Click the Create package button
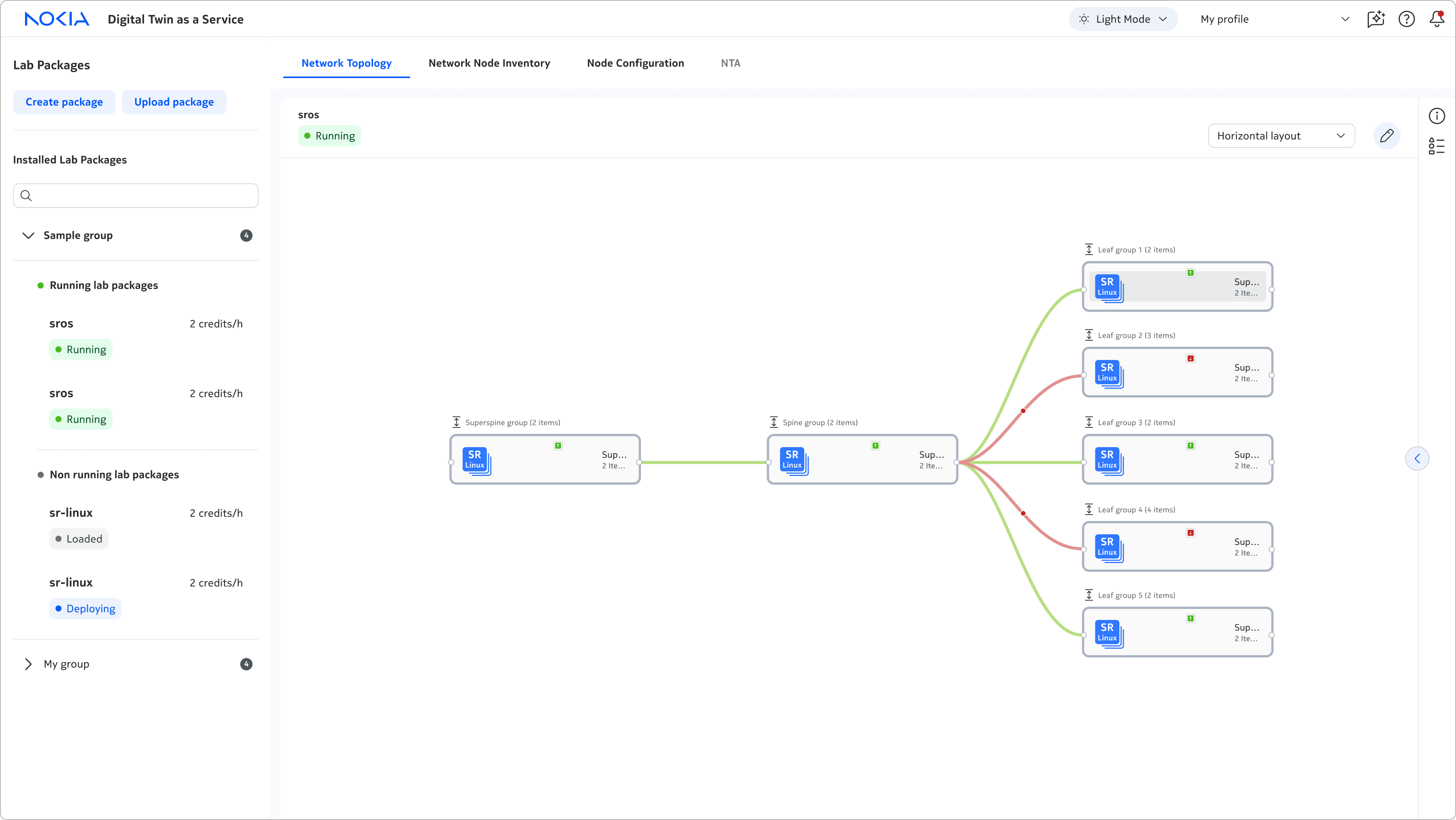Viewport: 1456px width, 820px height. pyautogui.click(x=64, y=102)
